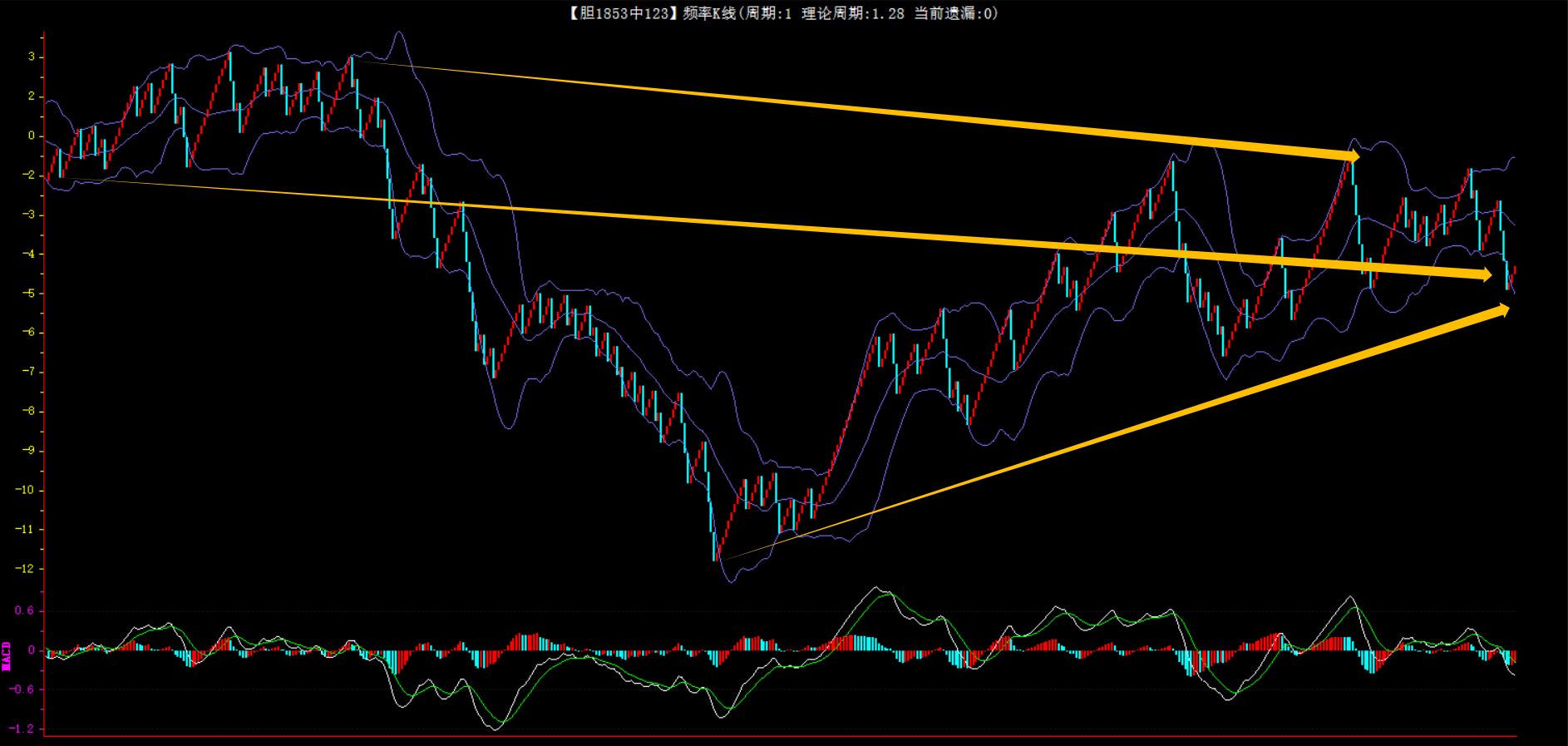This screenshot has width=1568, height=746.
Task: Click the lowest dip of the lower Bollinger band
Action: (731, 580)
